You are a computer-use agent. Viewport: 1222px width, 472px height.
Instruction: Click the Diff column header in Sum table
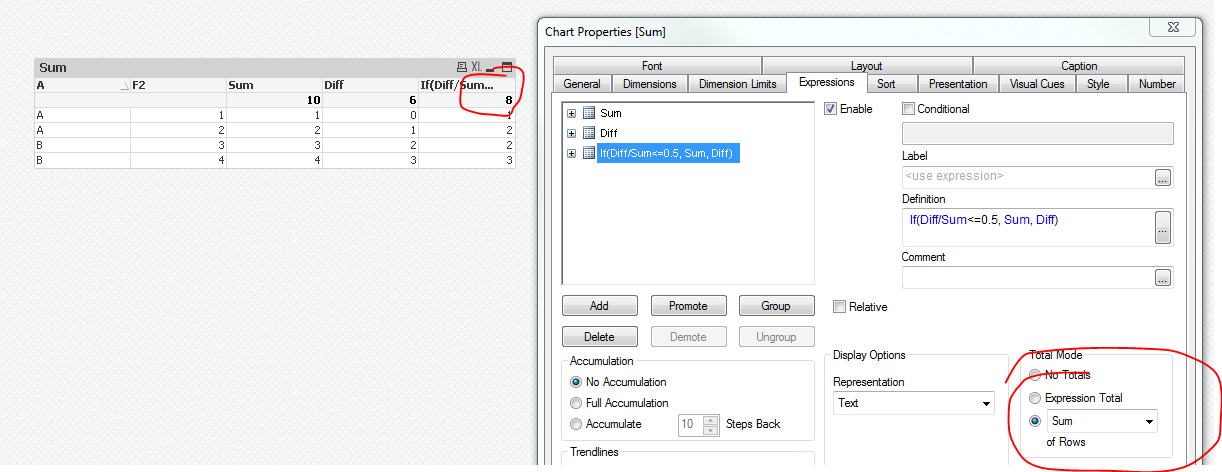click(x=370, y=86)
